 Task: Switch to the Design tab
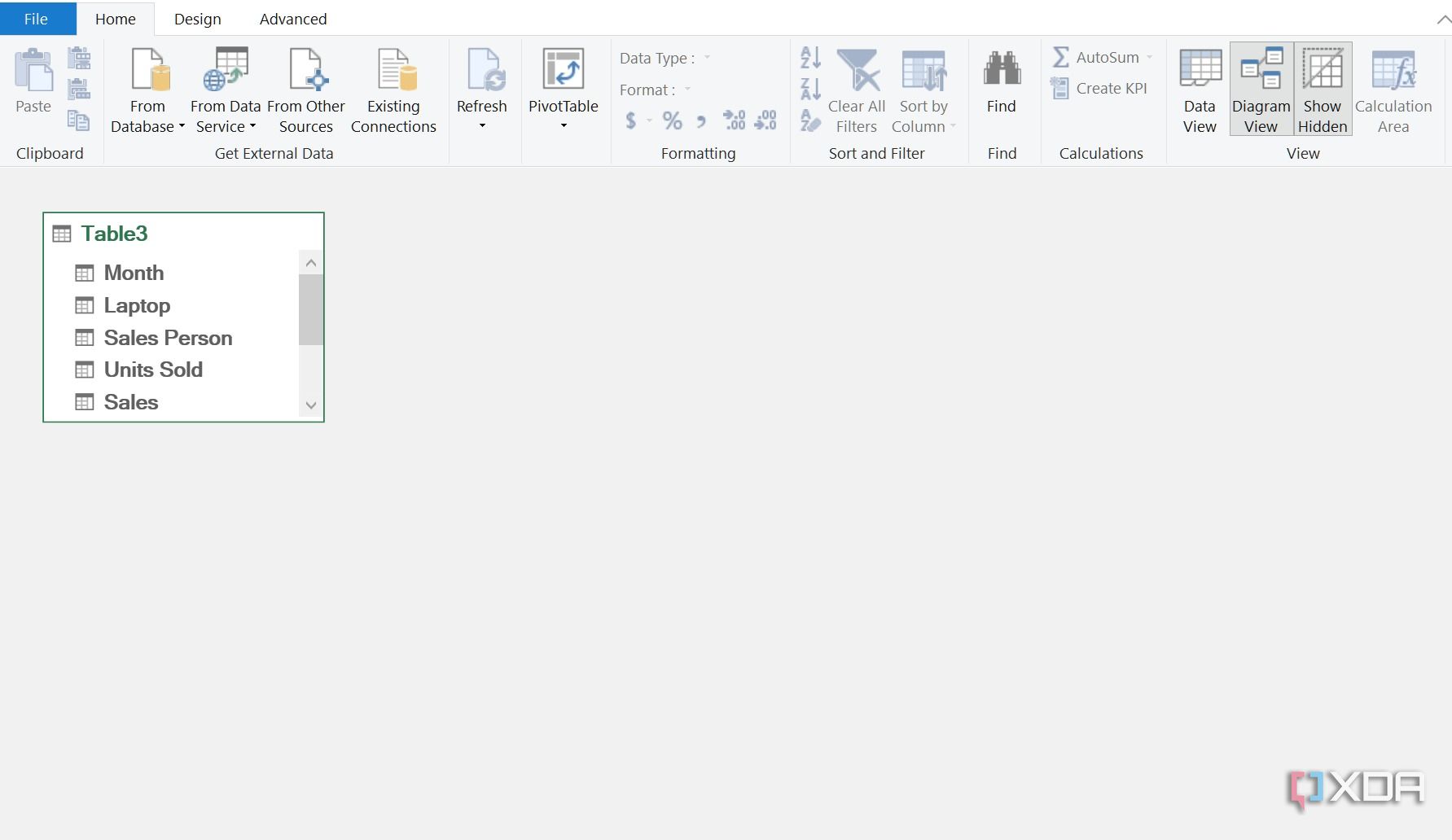pos(197,18)
